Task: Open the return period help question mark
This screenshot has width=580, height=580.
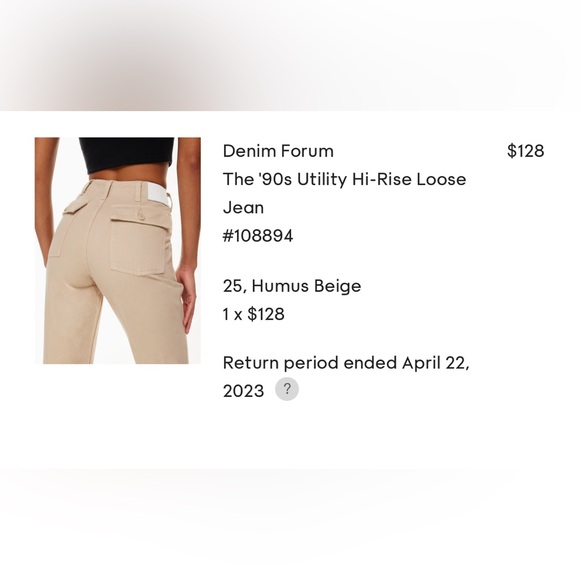Action: click(287, 389)
